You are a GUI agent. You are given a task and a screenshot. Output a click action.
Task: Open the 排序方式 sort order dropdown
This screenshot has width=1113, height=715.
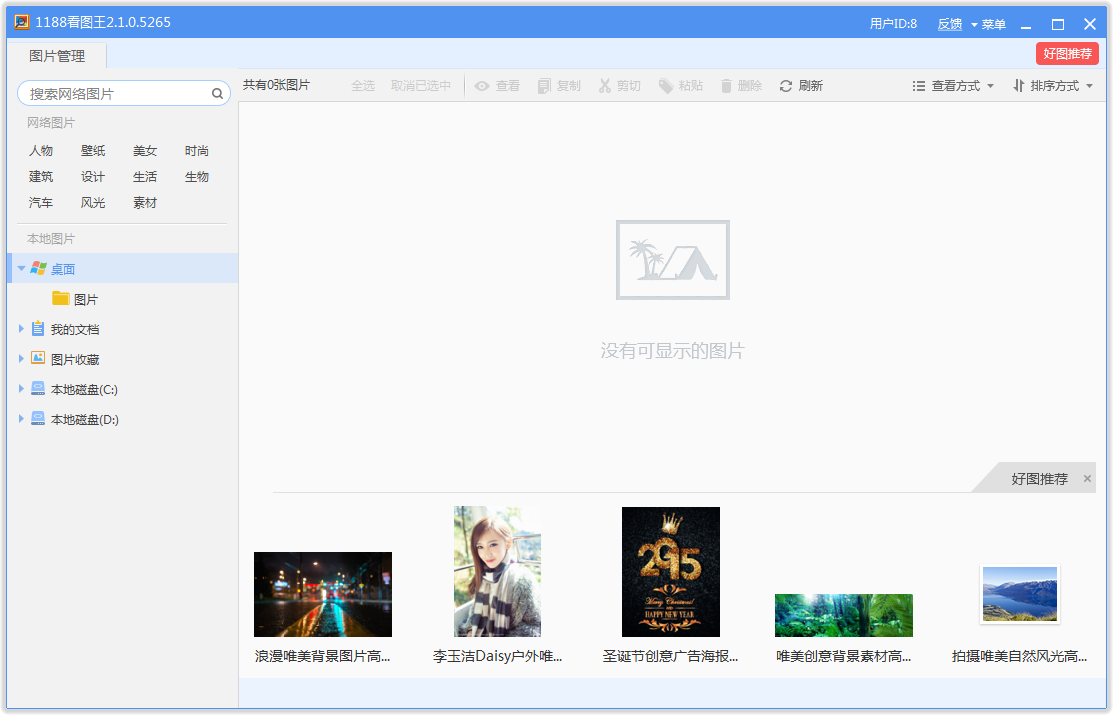point(1052,85)
